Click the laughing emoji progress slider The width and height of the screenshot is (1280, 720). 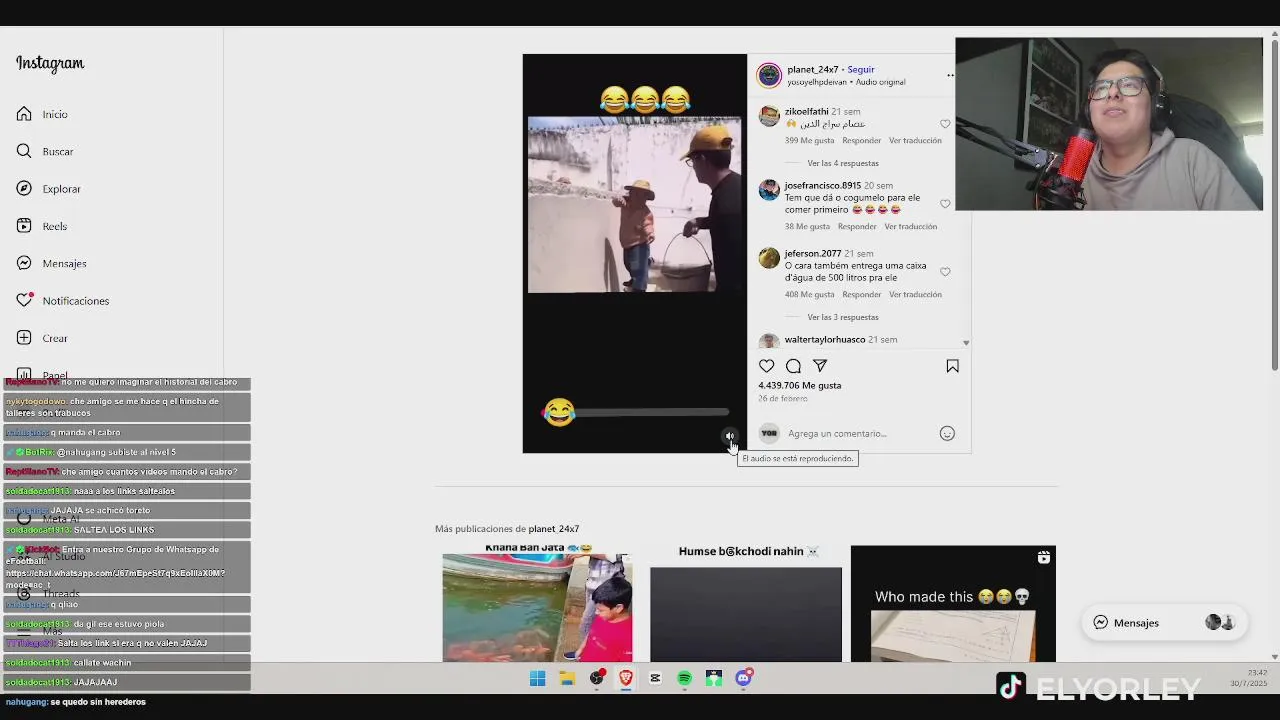[x=635, y=412]
